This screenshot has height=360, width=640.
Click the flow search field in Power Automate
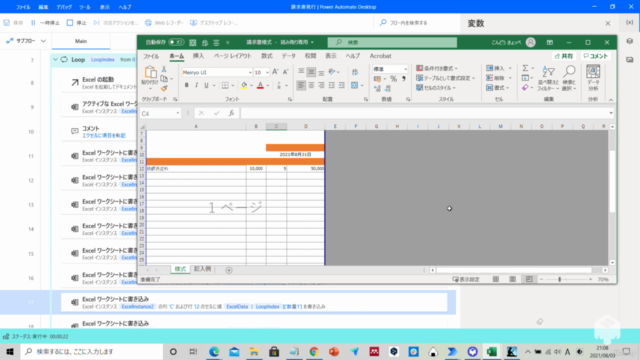(416, 23)
